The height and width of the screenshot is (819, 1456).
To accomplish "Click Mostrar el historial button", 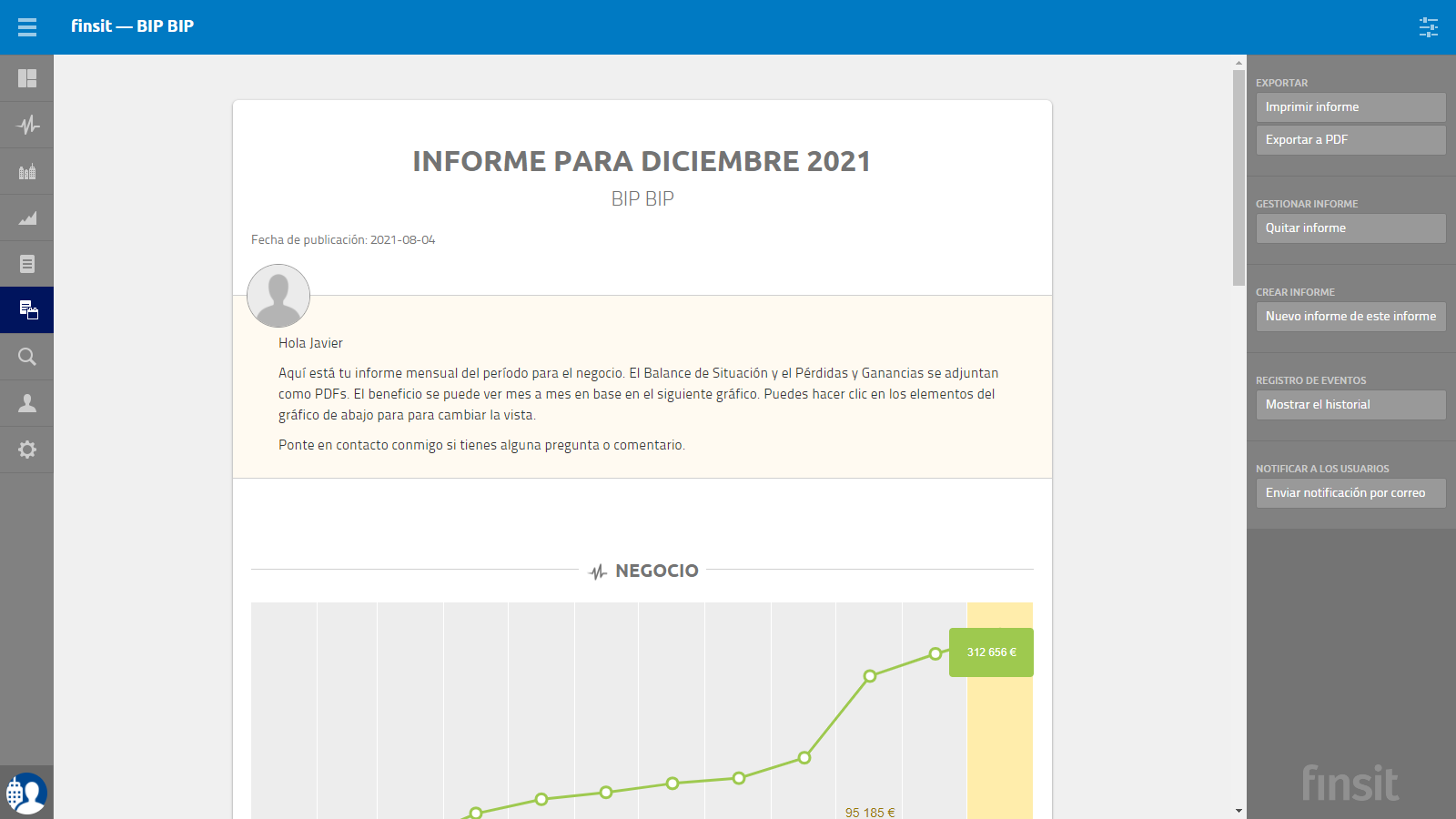I will (x=1350, y=405).
